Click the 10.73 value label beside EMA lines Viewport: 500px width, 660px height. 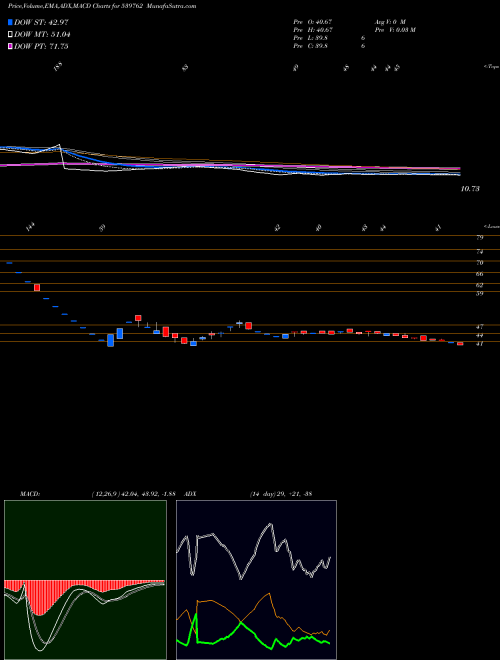point(470,189)
